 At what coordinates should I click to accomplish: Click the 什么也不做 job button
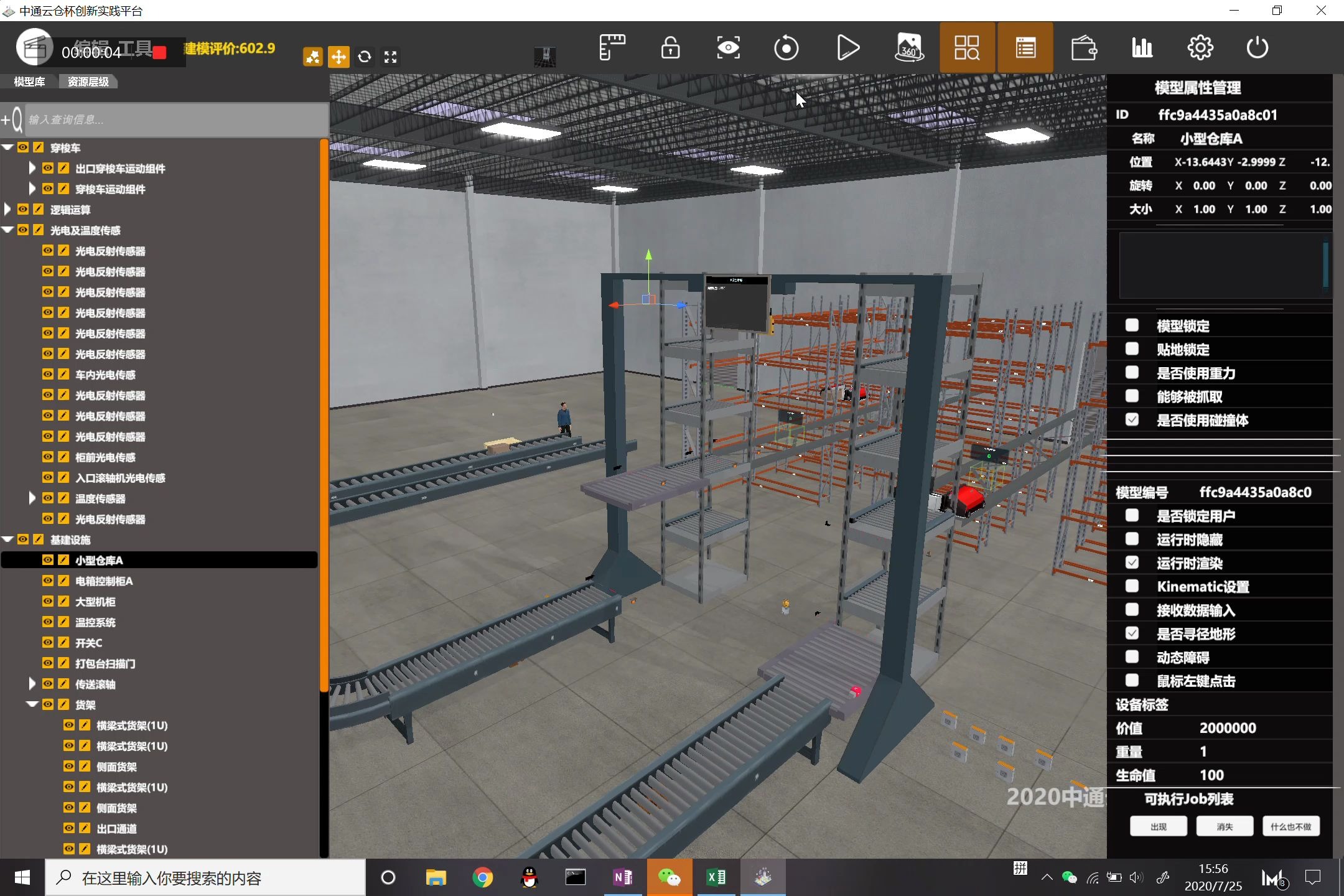click(1290, 826)
